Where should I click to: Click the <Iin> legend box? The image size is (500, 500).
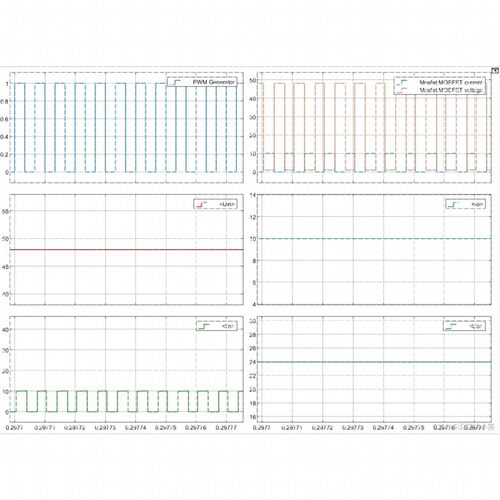point(217,326)
